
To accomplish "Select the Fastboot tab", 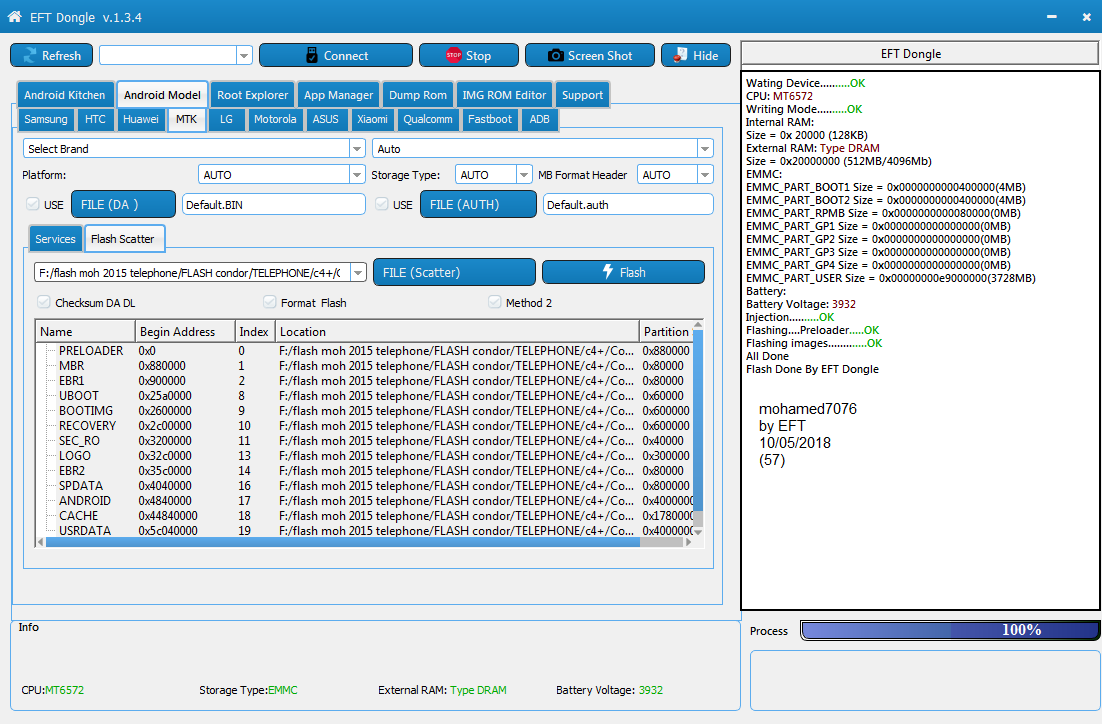I will 490,119.
